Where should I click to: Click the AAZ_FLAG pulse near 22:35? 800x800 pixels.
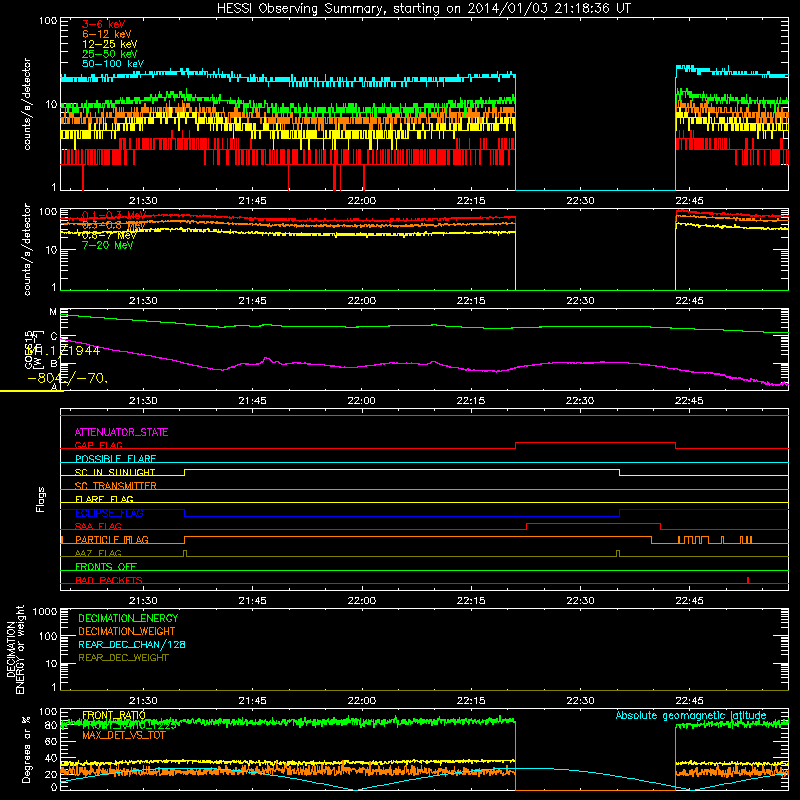(x=618, y=553)
